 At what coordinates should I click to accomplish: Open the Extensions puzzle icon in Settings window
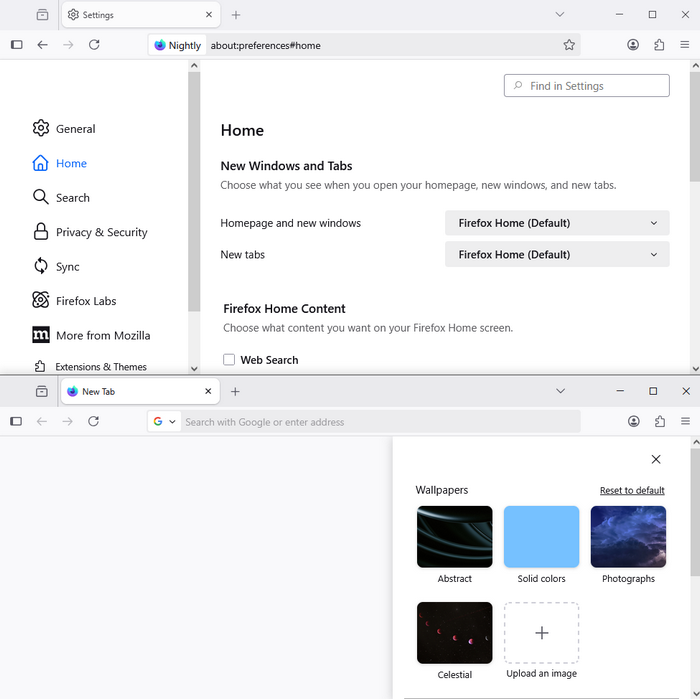[659, 45]
